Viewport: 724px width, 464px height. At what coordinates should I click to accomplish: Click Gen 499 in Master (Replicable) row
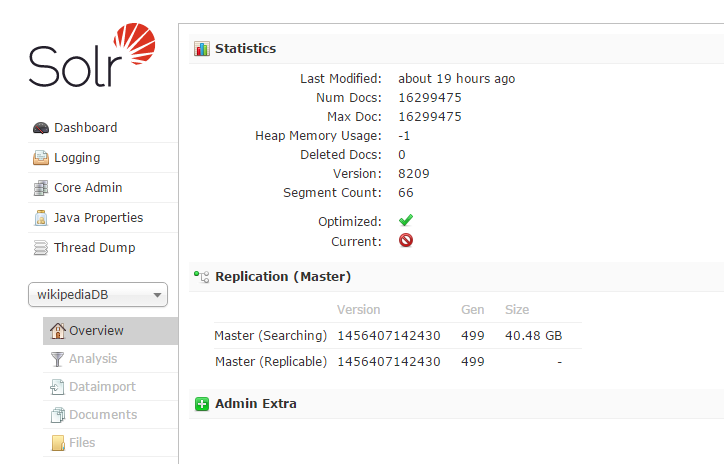click(x=473, y=362)
